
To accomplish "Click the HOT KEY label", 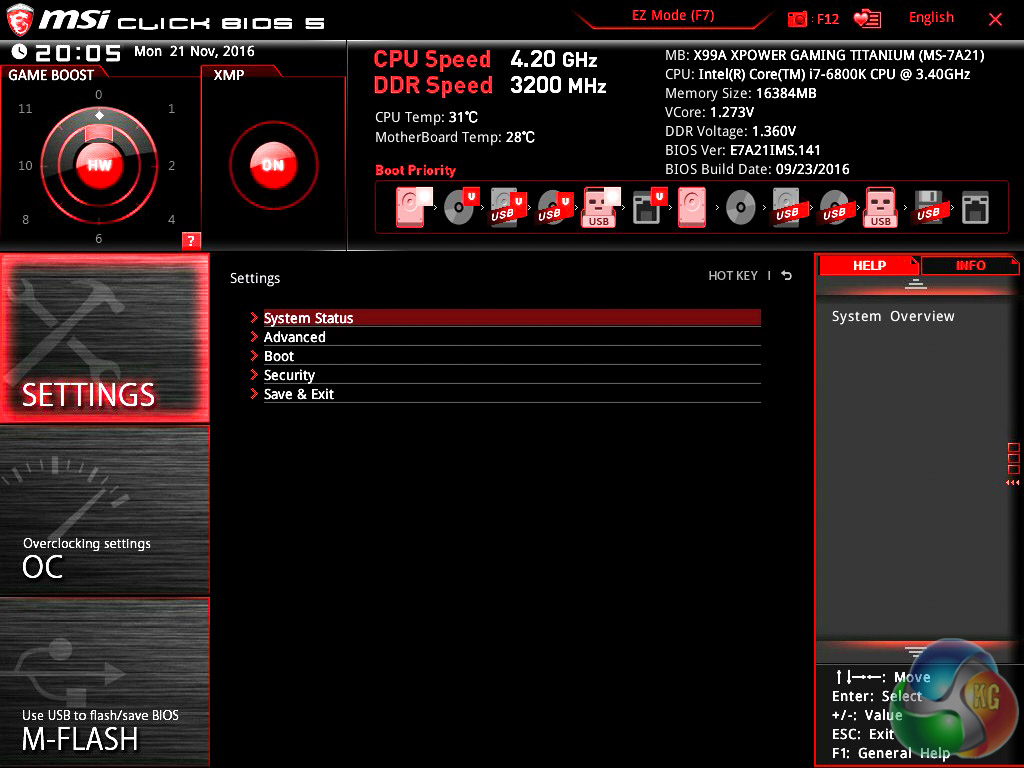I will coord(733,276).
